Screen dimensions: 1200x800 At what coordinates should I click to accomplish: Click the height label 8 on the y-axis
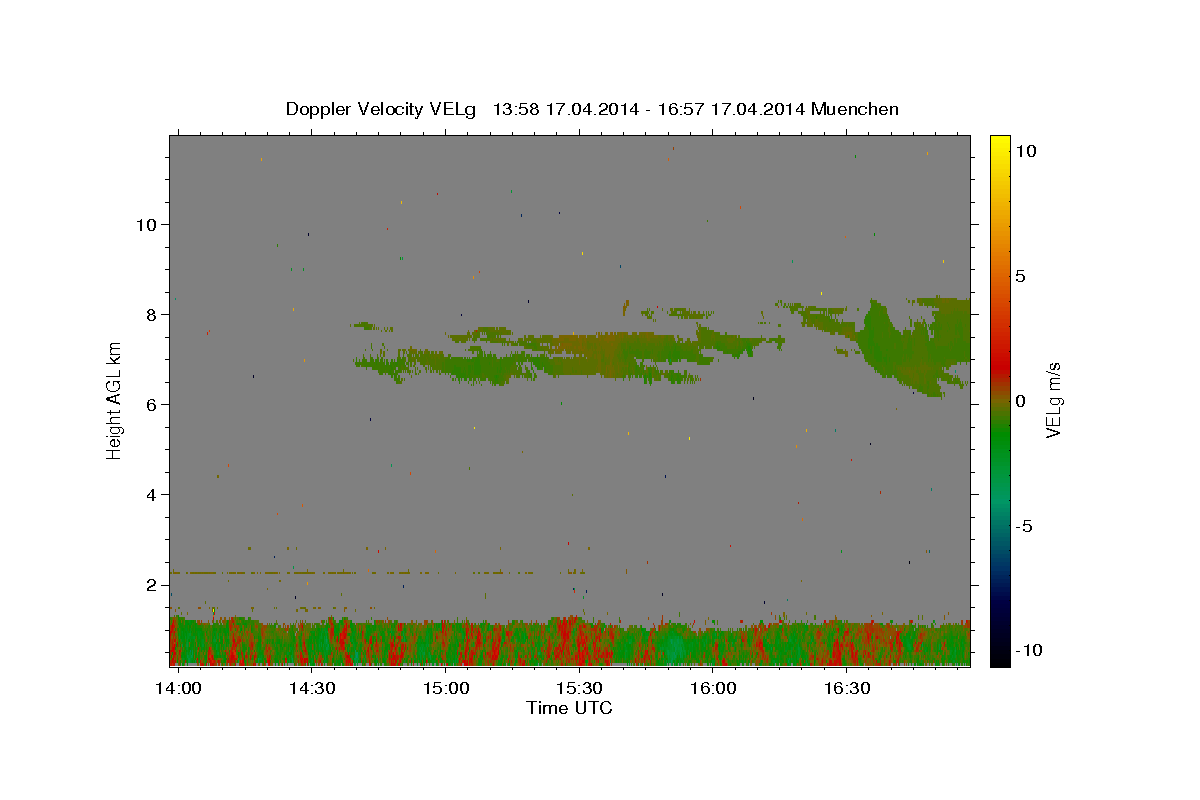[x=149, y=314]
